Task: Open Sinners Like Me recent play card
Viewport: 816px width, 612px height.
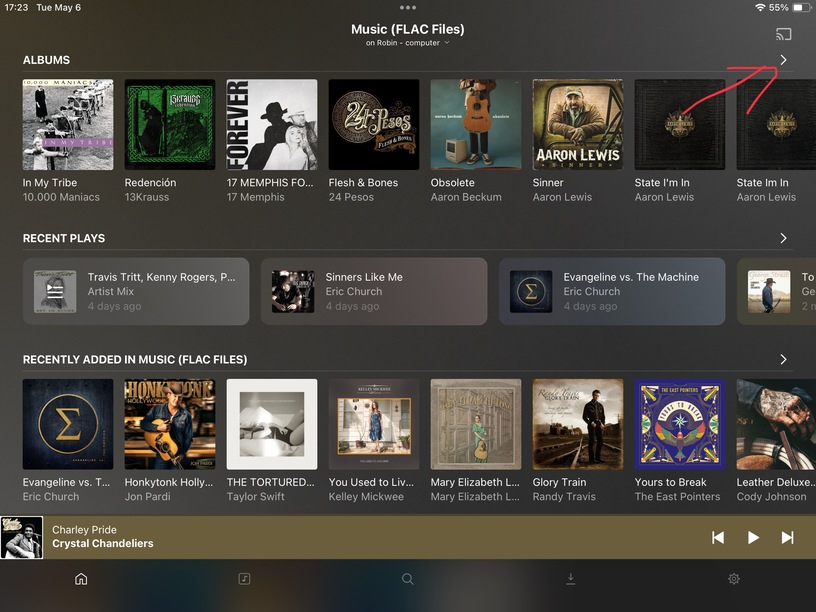Action: tap(374, 291)
